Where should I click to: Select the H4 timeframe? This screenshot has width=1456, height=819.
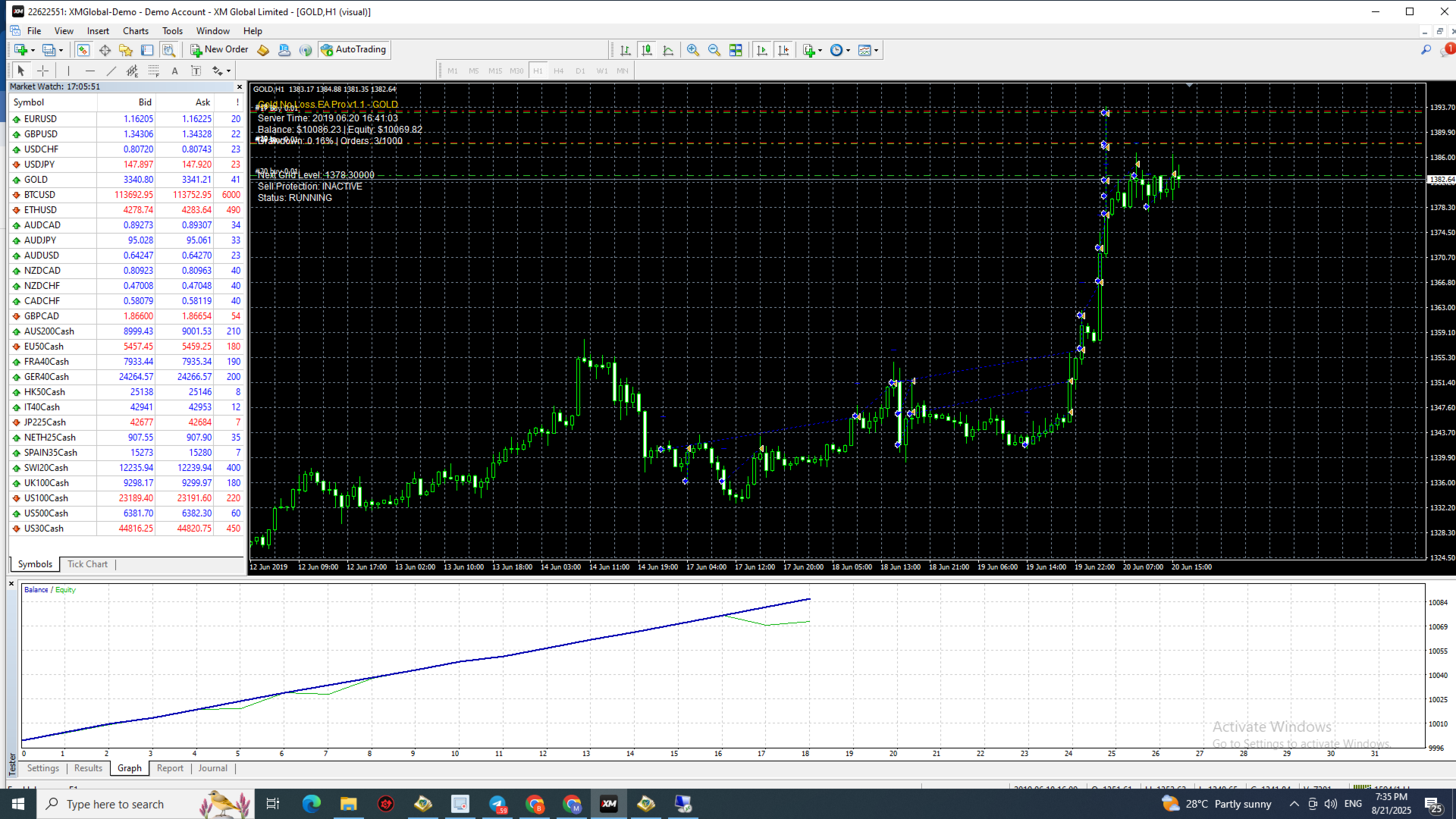point(559,71)
